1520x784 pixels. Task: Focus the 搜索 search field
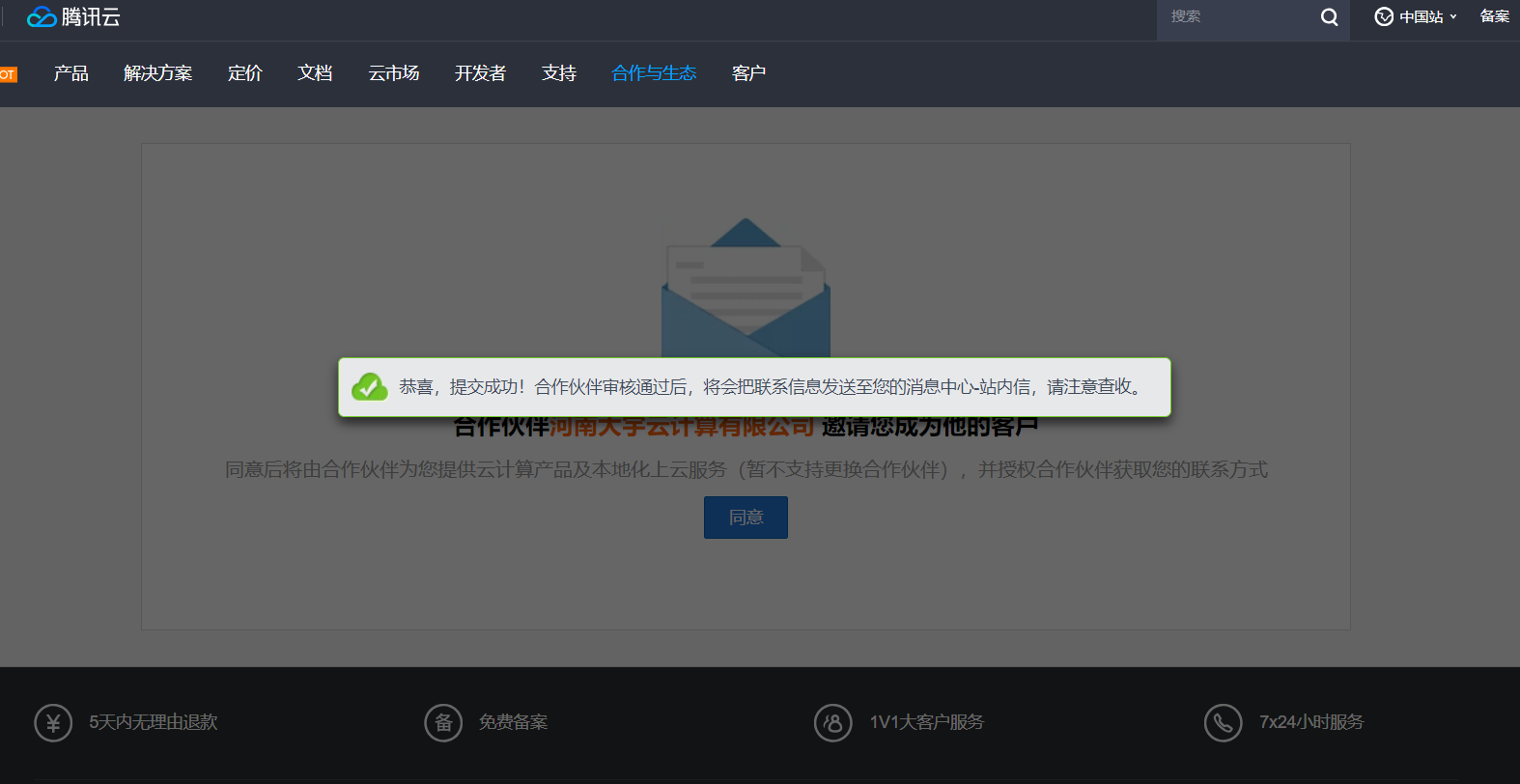(x=1238, y=17)
